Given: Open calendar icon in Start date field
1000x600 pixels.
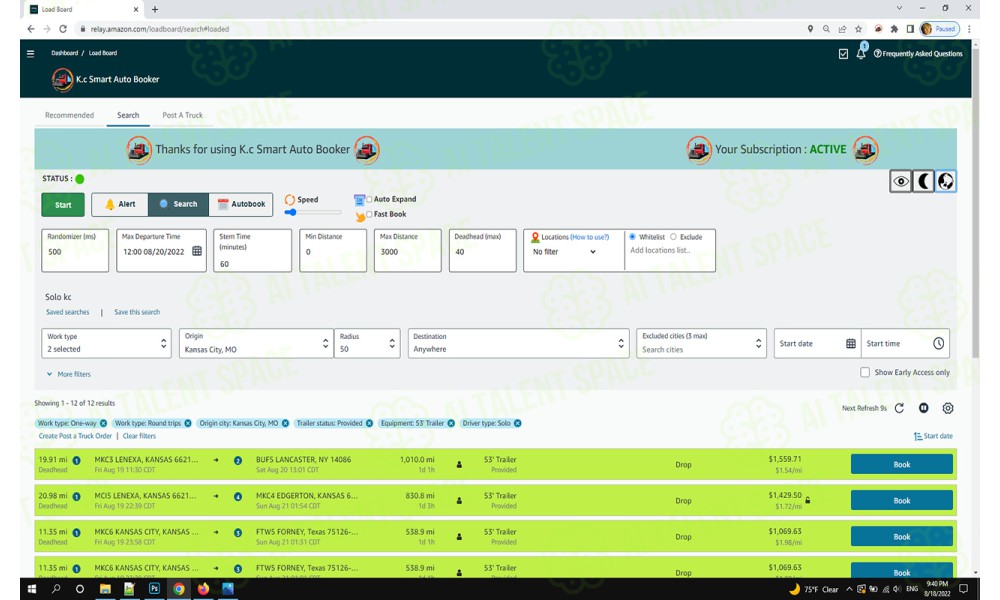Looking at the screenshot, I should [851, 344].
